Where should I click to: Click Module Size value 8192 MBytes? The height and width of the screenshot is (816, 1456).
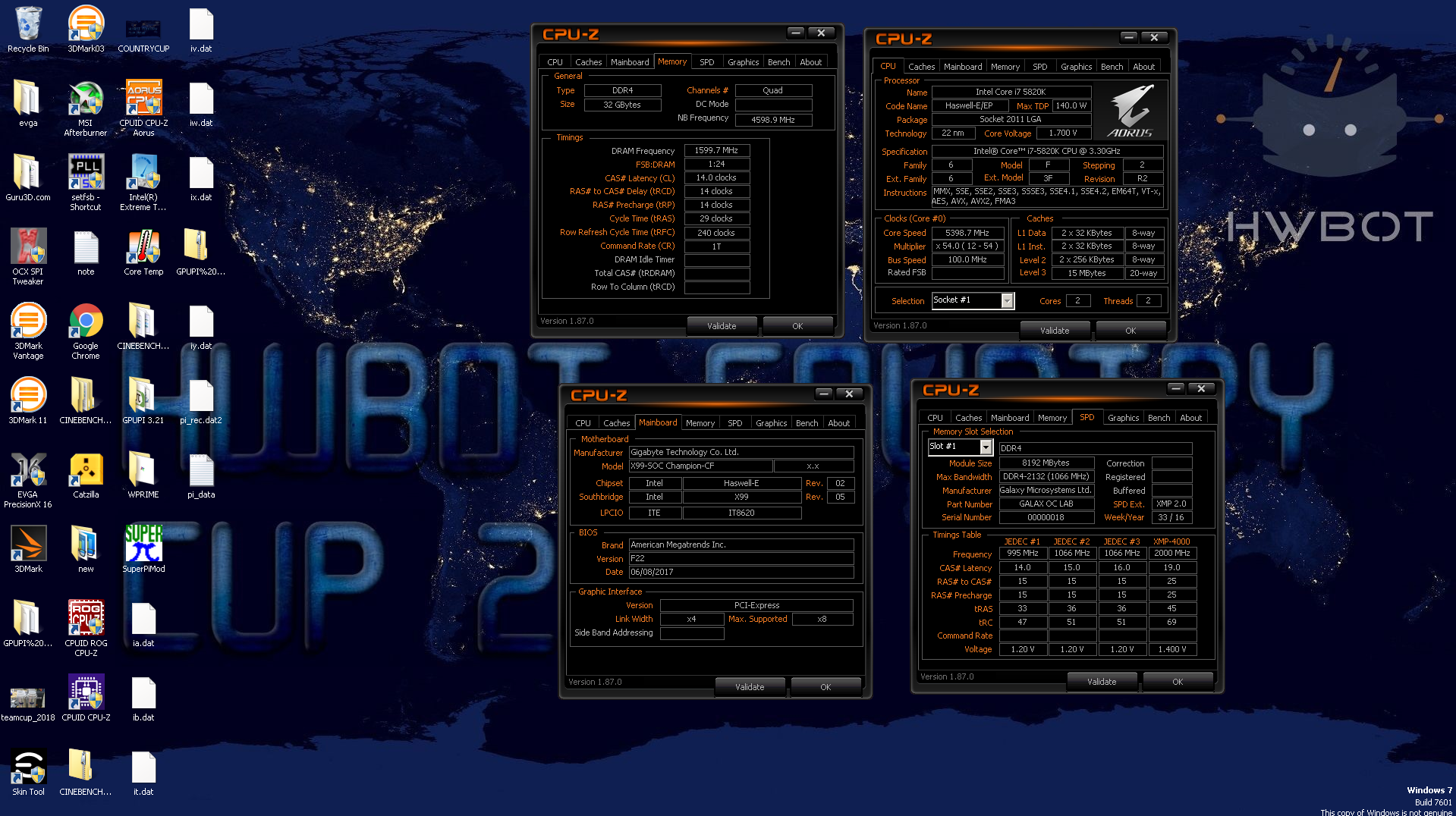coord(1046,463)
